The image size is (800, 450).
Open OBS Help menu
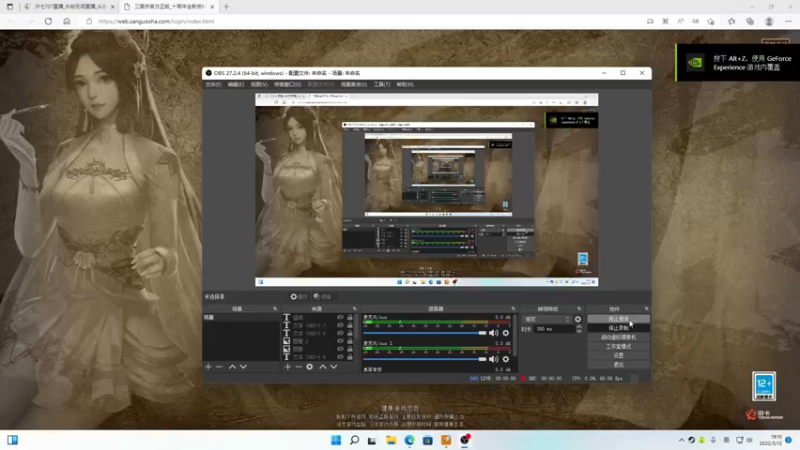tap(405, 85)
